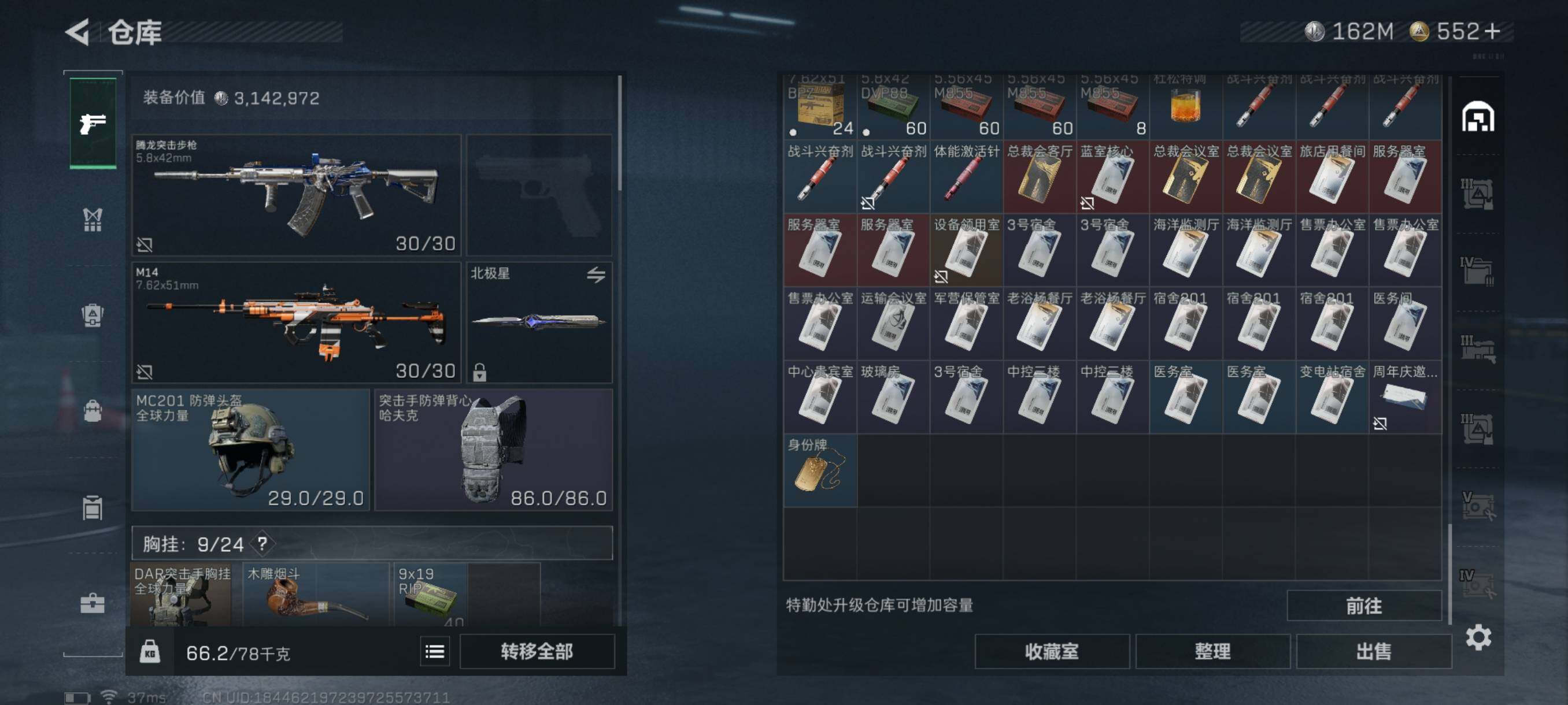Click the 胸挂 help question mark
1568x705 pixels.
point(262,543)
